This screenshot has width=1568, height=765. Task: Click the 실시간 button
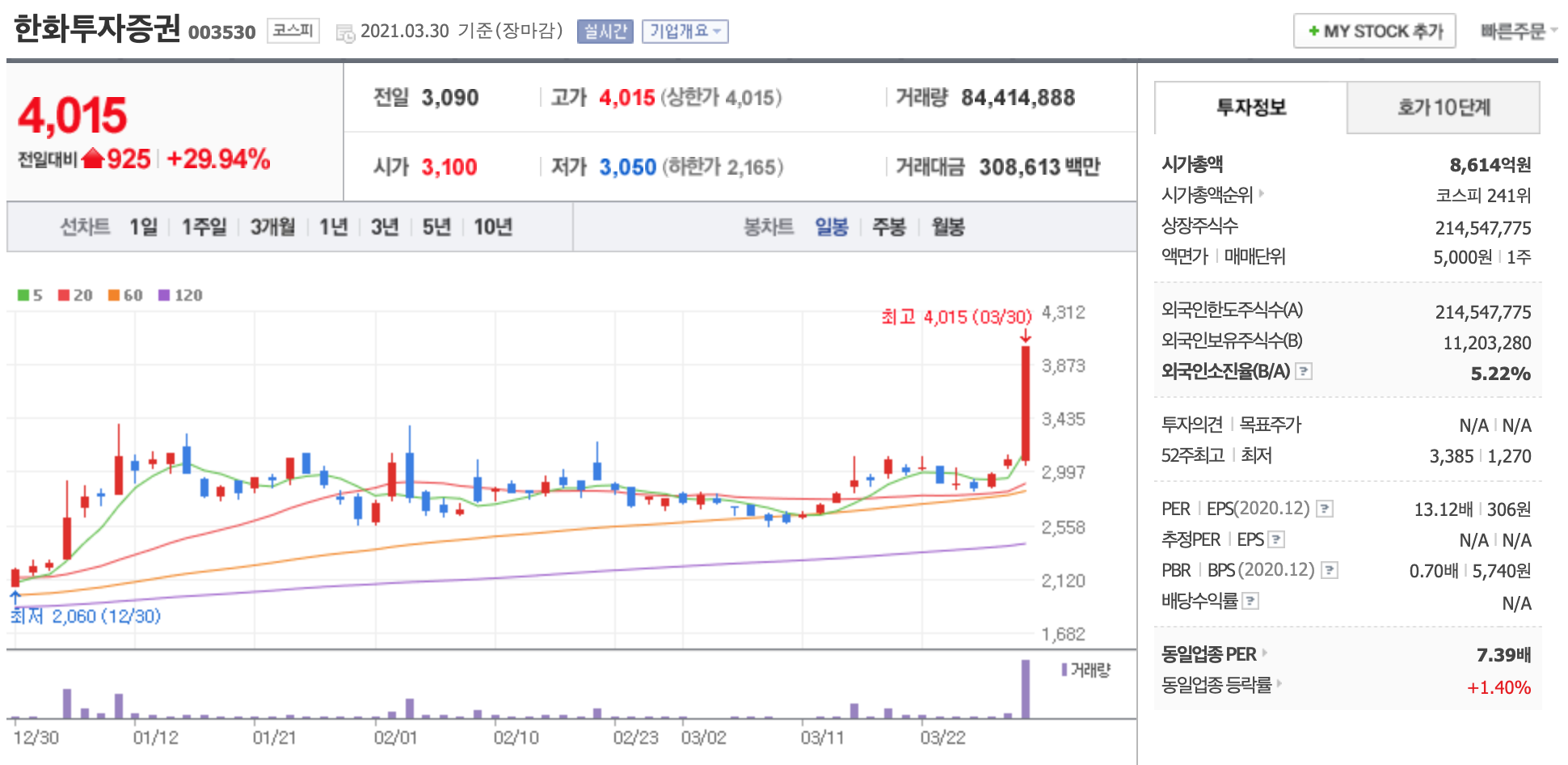click(605, 32)
